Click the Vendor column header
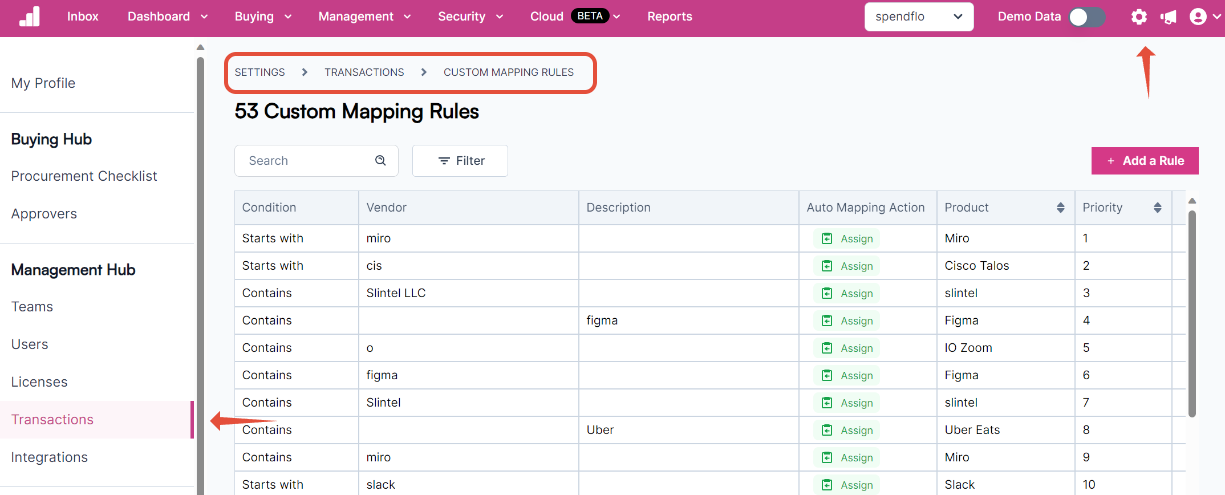 pos(468,208)
